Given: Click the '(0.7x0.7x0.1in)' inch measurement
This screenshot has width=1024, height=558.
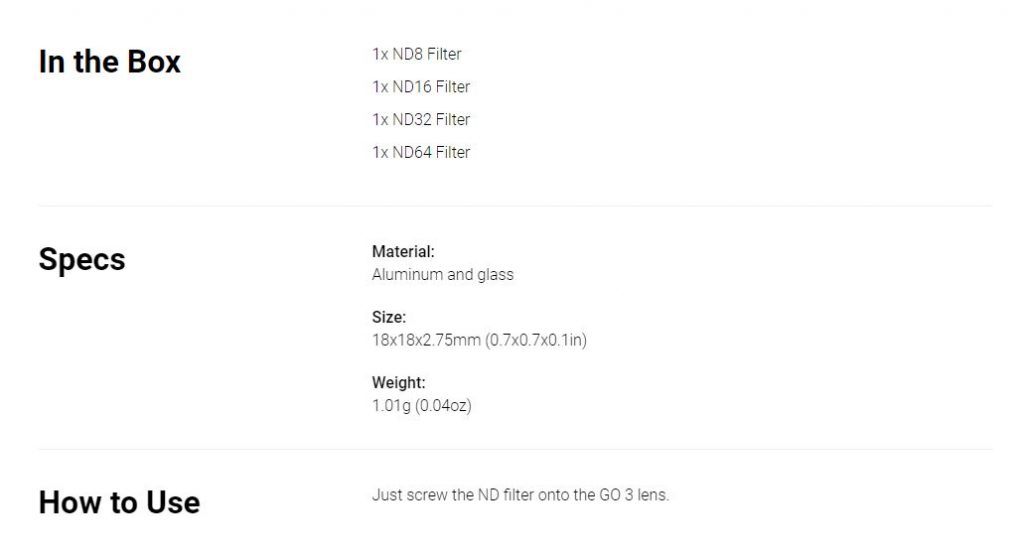Looking at the screenshot, I should [x=536, y=340].
